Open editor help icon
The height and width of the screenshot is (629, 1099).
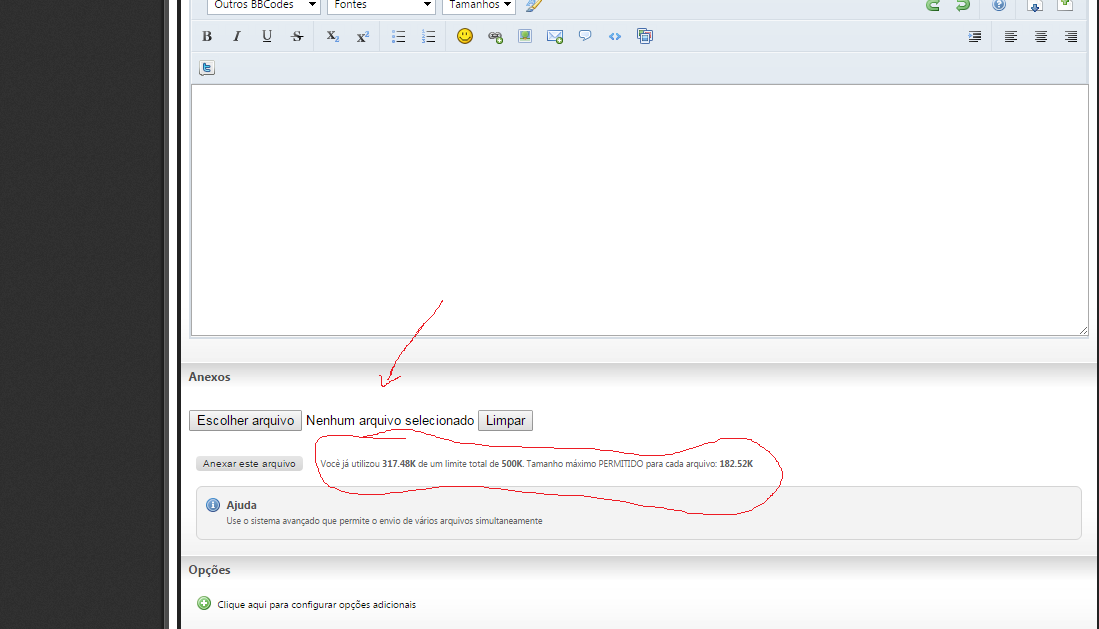tap(999, 5)
